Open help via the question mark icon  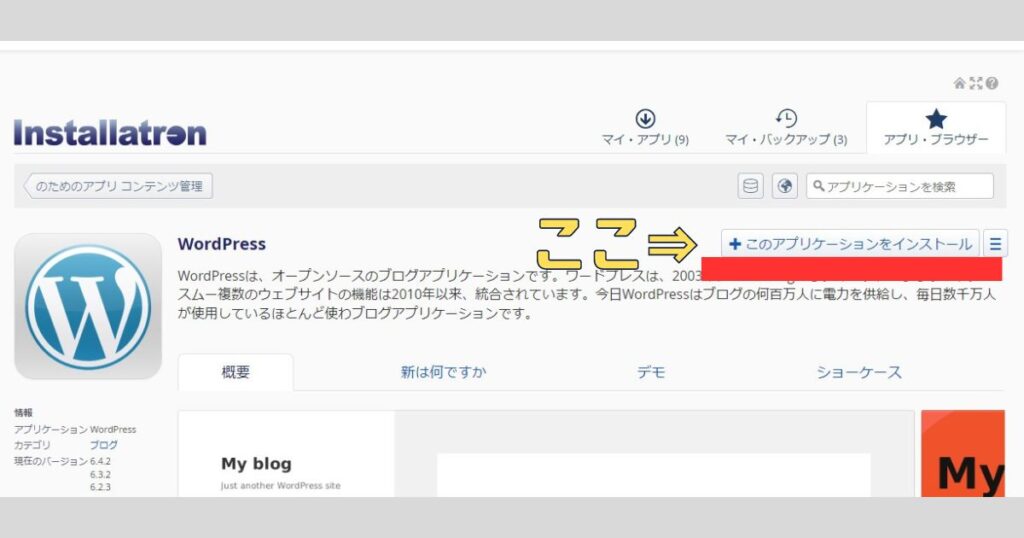pyautogui.click(x=992, y=83)
